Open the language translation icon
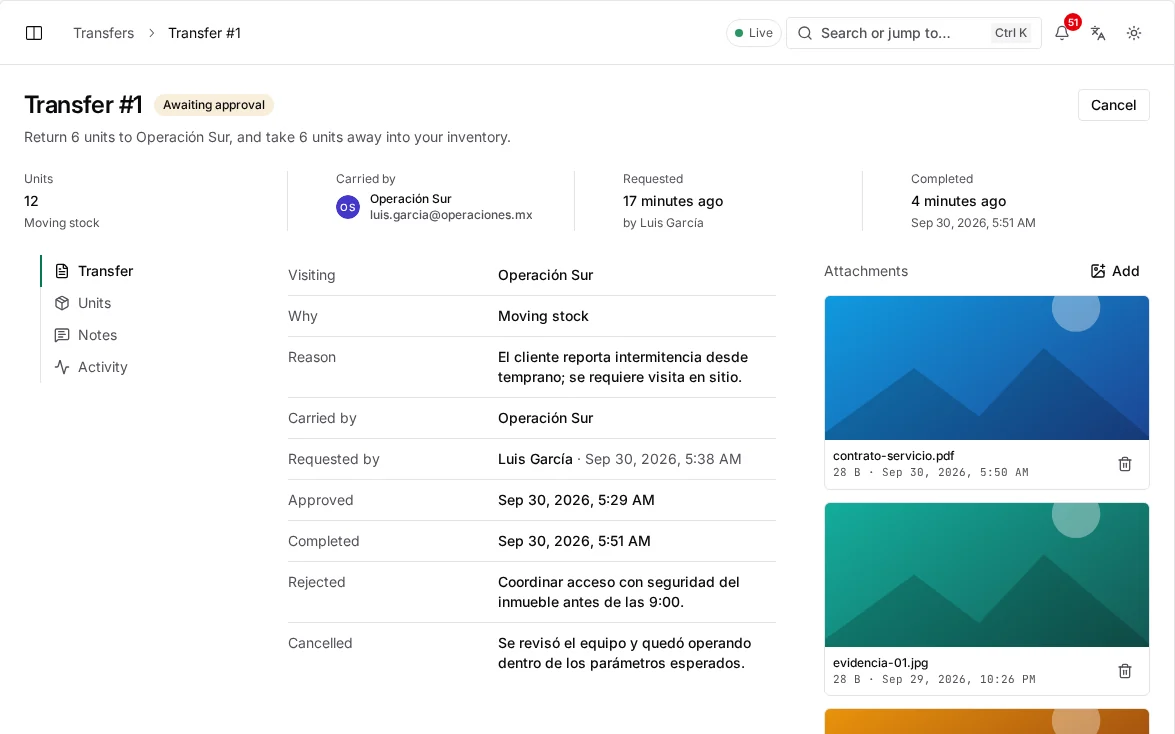The height and width of the screenshot is (734, 1175). tap(1098, 33)
